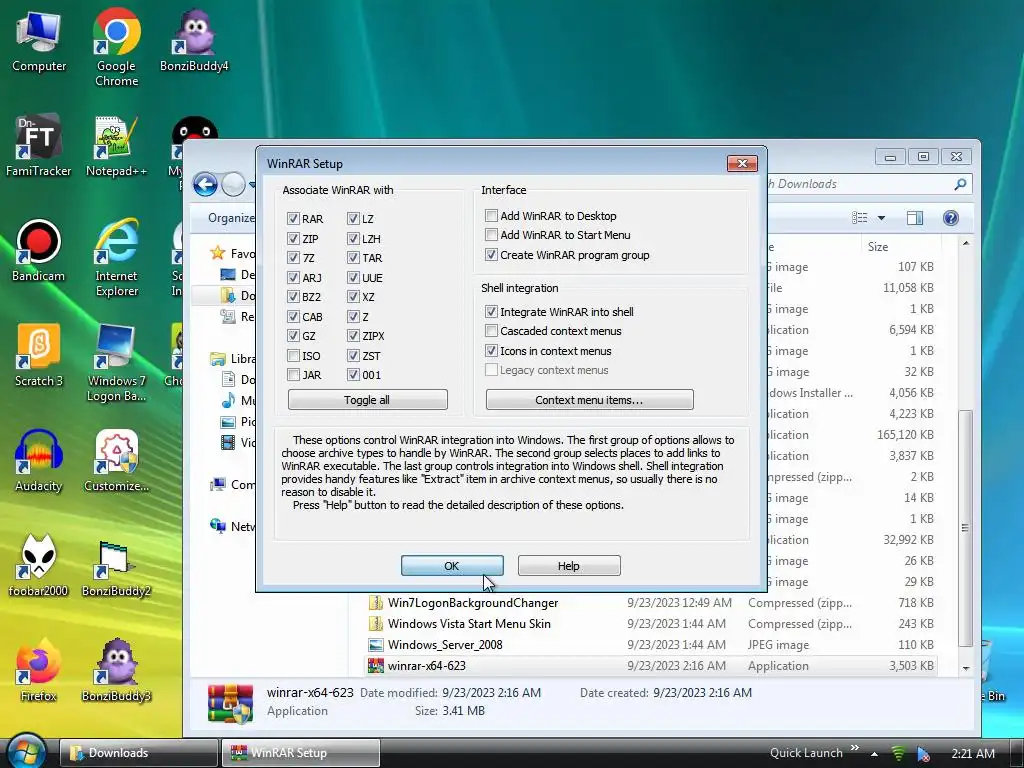Click the Explorer back navigation arrow
Viewport: 1024px width, 768px height.
(x=205, y=185)
